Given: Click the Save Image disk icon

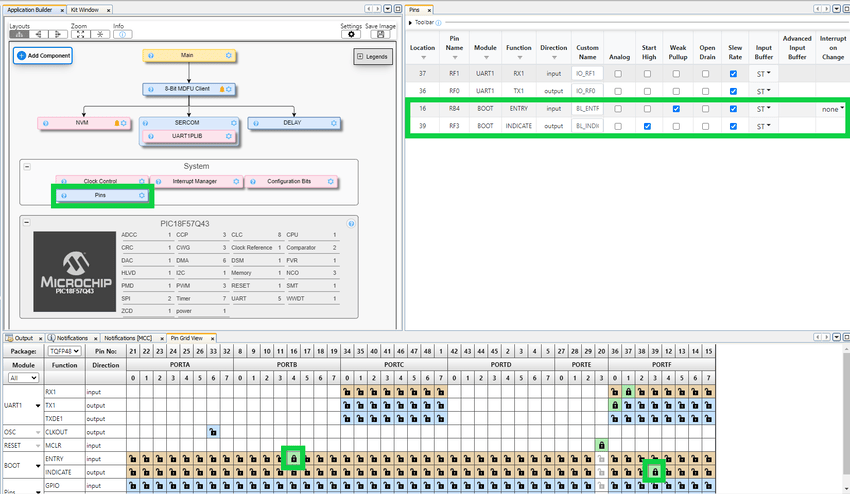Looking at the screenshot, I should click(x=380, y=34).
